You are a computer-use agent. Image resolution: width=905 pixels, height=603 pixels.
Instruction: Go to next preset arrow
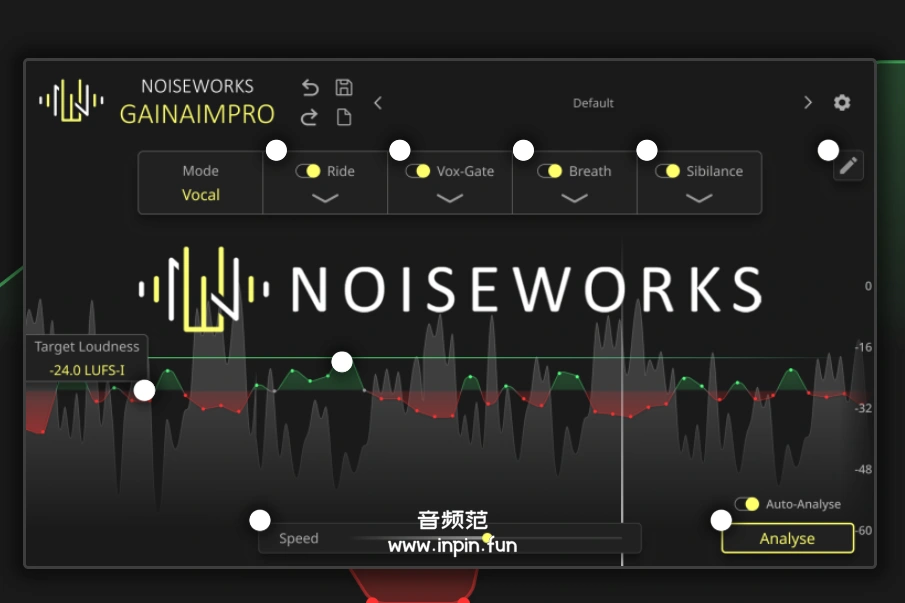click(x=807, y=103)
